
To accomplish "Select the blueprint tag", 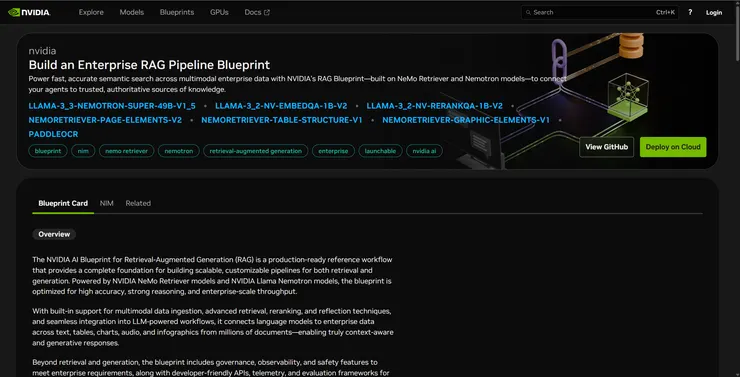I will pyautogui.click(x=48, y=151).
